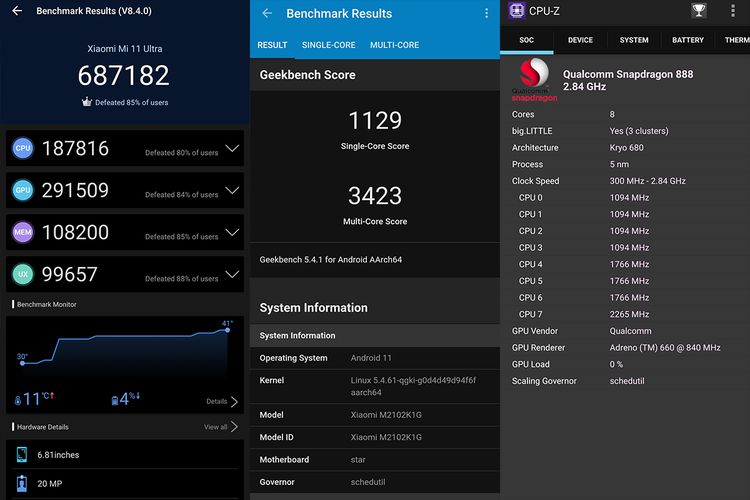Tap the screen size icon beside 6.81inches
750x500 pixels.
pos(22,455)
